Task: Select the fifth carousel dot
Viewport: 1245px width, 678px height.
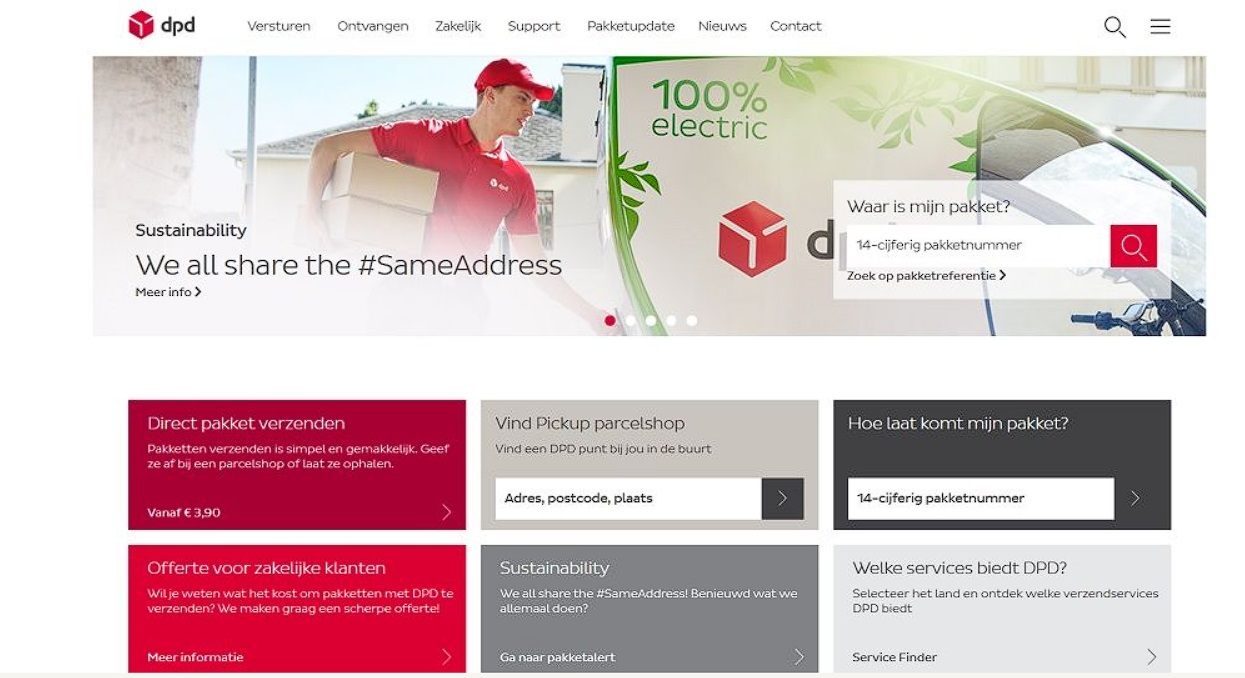Action: point(692,321)
